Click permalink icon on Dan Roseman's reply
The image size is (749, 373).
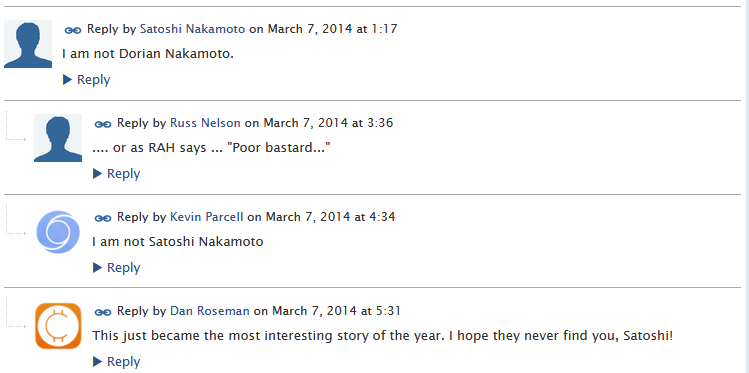click(x=103, y=312)
